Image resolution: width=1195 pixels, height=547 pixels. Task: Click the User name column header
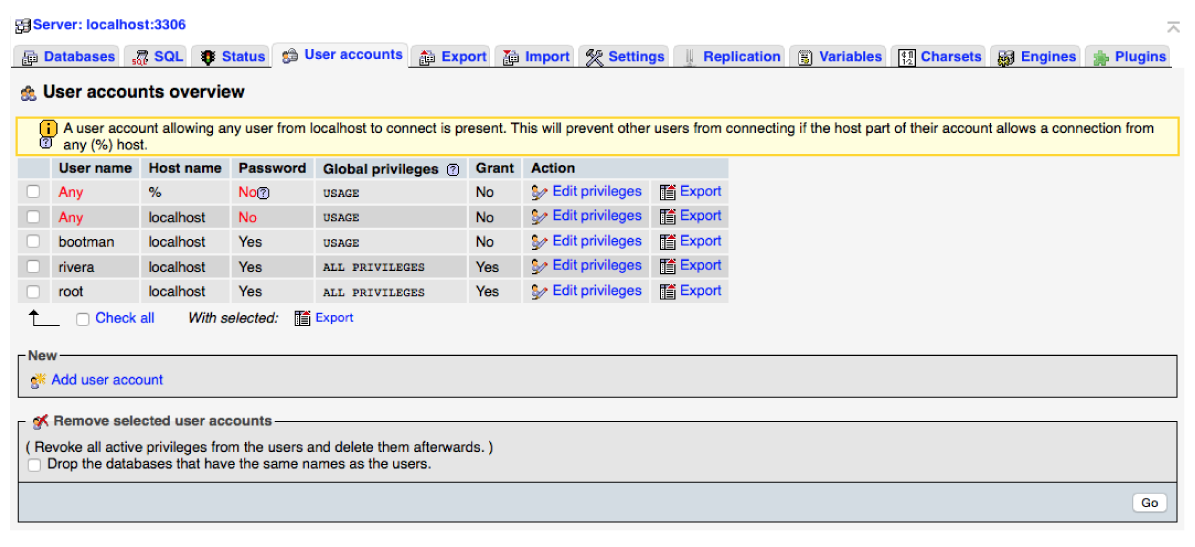95,168
